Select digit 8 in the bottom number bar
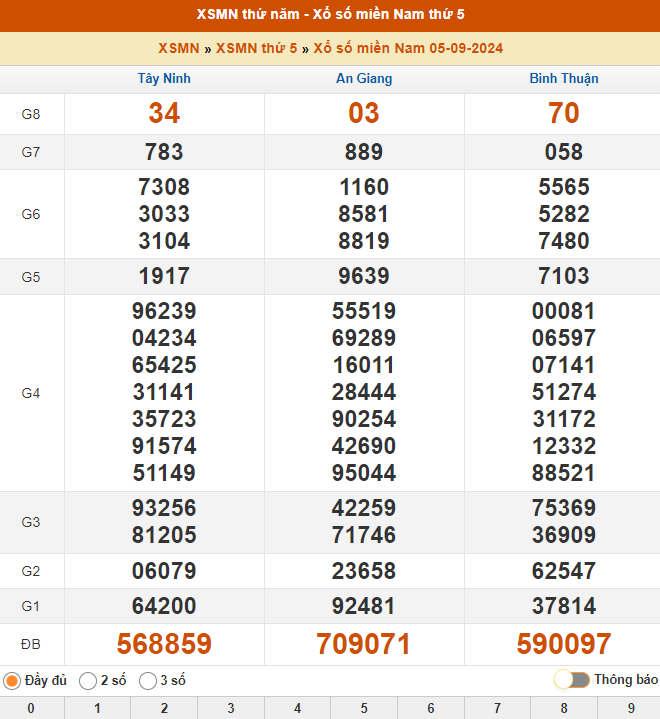Image resolution: width=660 pixels, height=719 pixels. (564, 708)
